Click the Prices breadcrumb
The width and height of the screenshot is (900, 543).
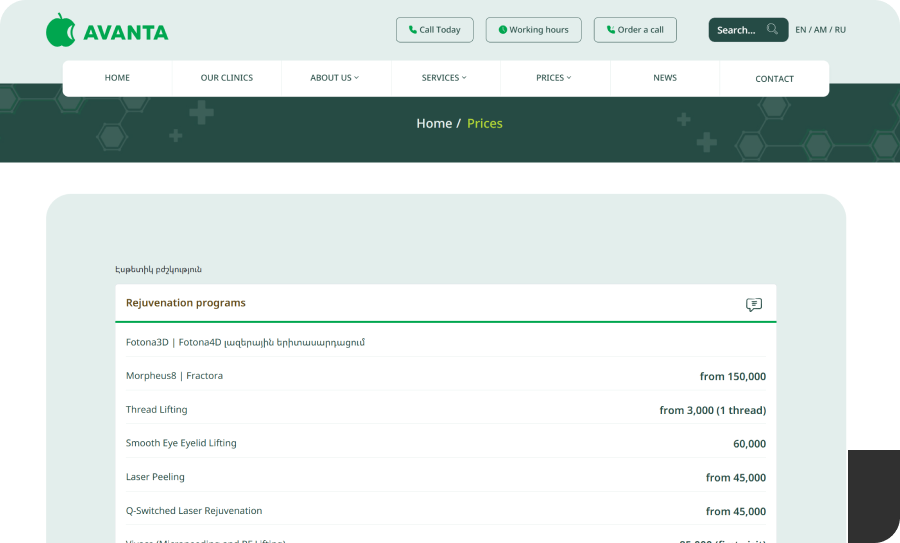tap(484, 123)
